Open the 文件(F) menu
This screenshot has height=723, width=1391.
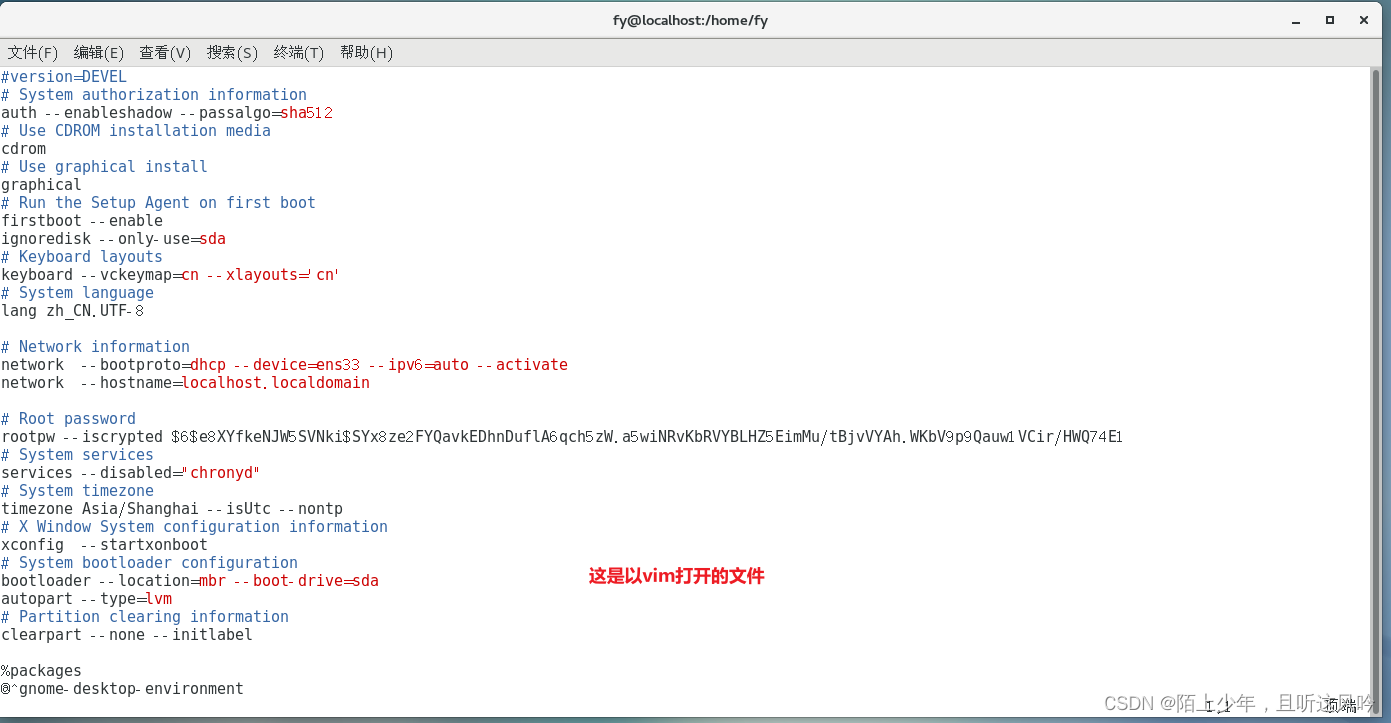coord(33,53)
